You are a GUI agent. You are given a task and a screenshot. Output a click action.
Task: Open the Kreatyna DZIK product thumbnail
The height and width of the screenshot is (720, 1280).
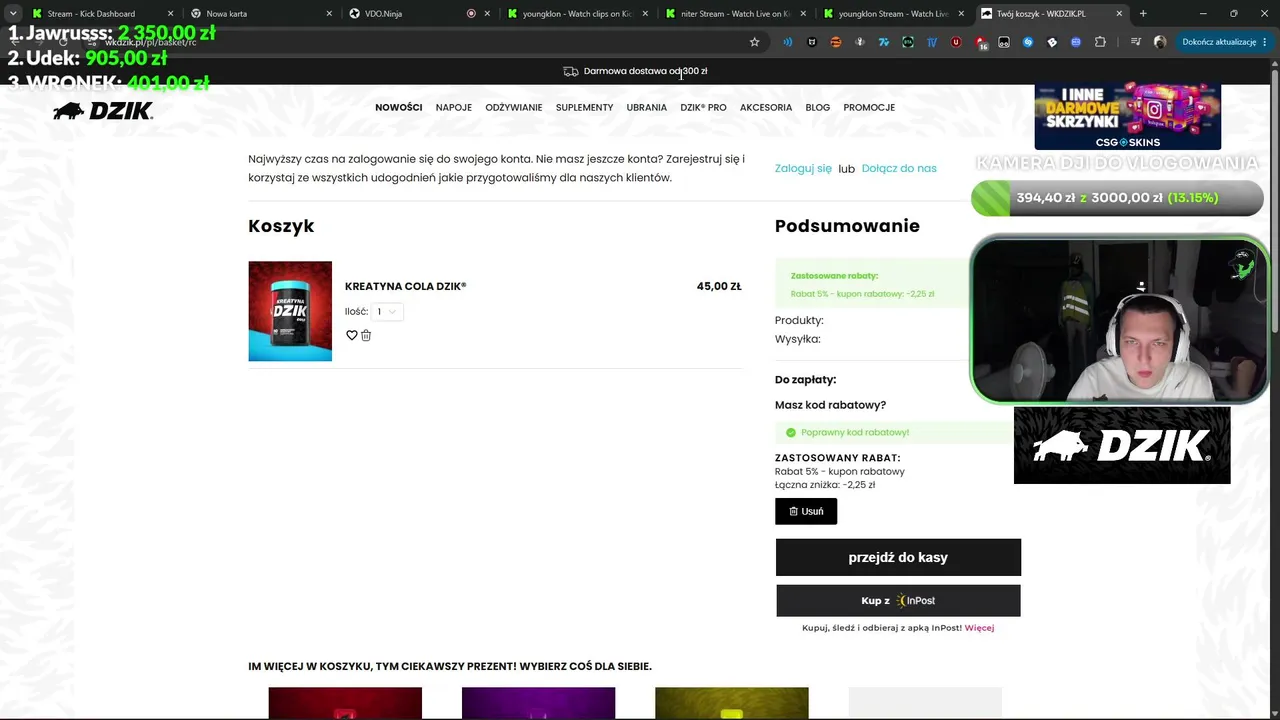[290, 311]
